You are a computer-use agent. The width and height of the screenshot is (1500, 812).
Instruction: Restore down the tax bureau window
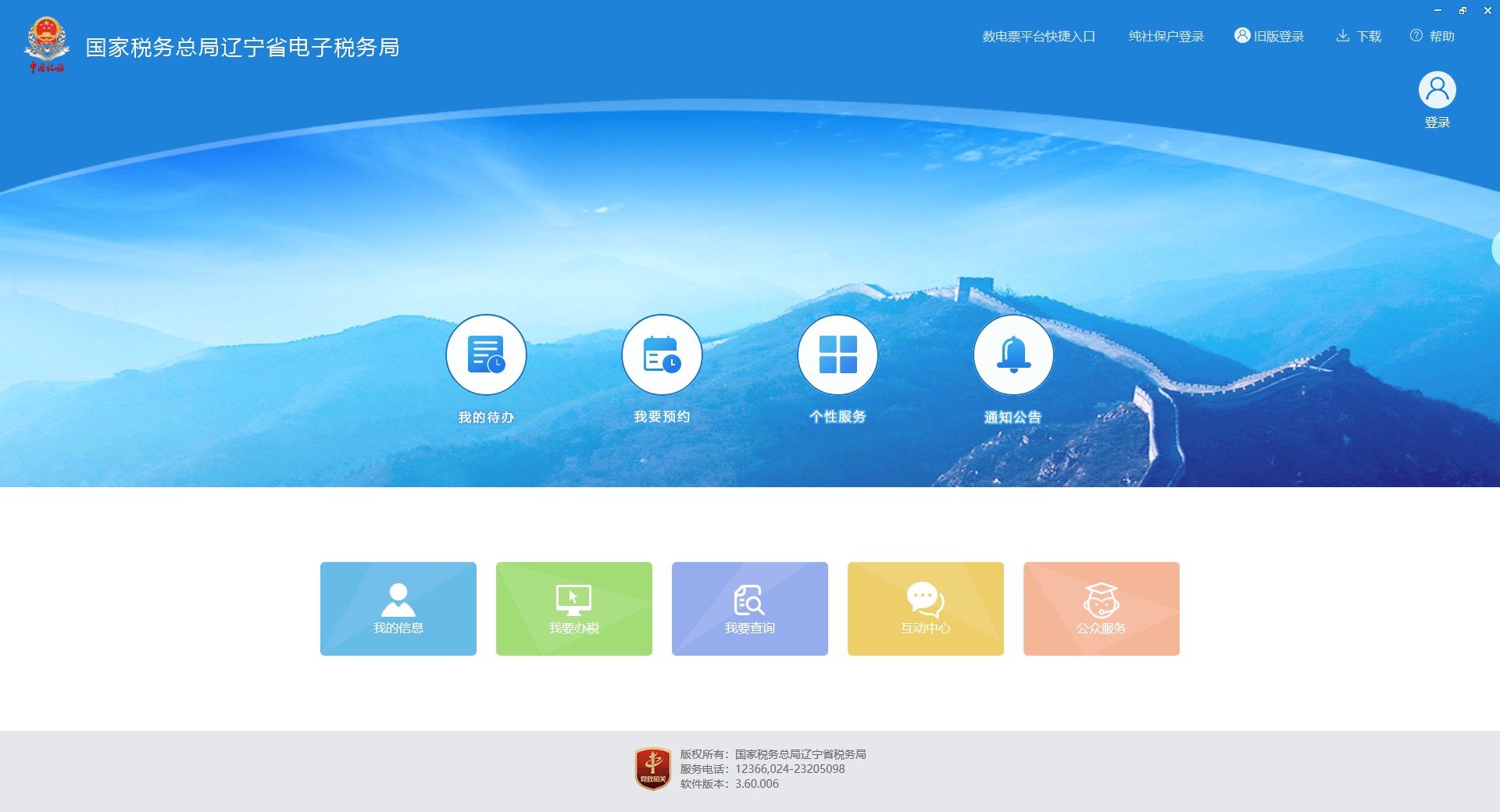coord(1462,11)
